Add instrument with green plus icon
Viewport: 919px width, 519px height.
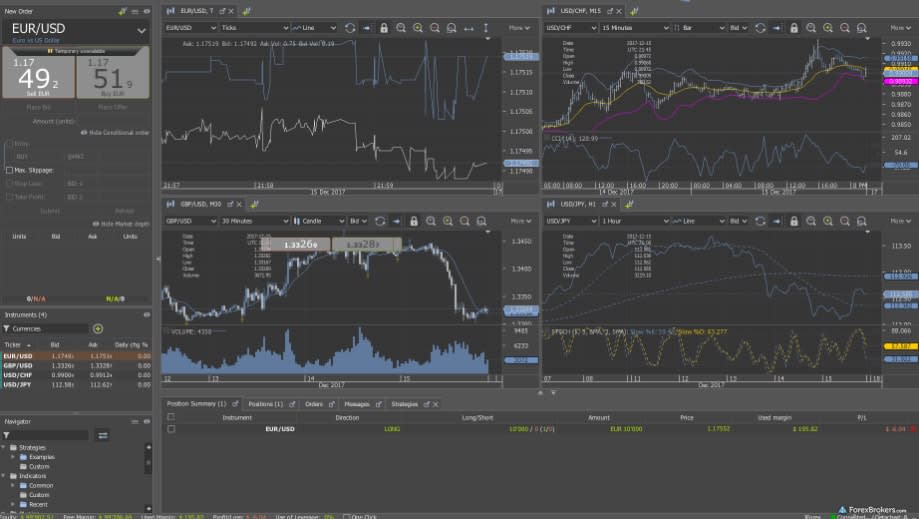98,328
